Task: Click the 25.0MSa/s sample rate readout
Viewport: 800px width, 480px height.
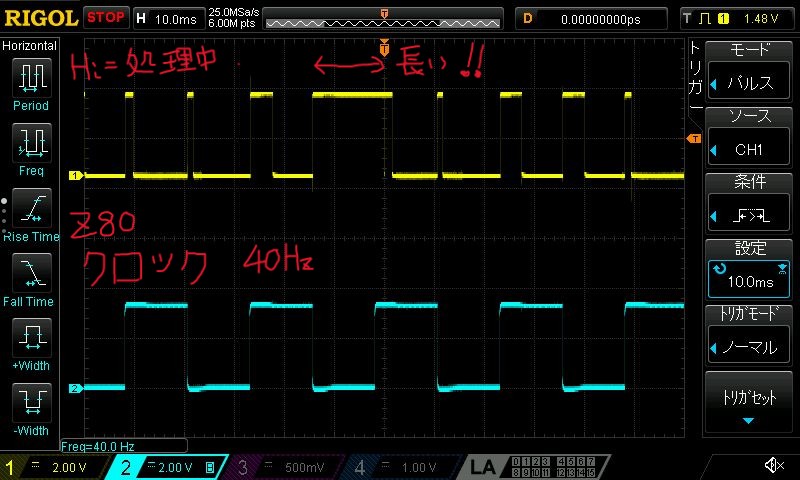Action: 234,12
